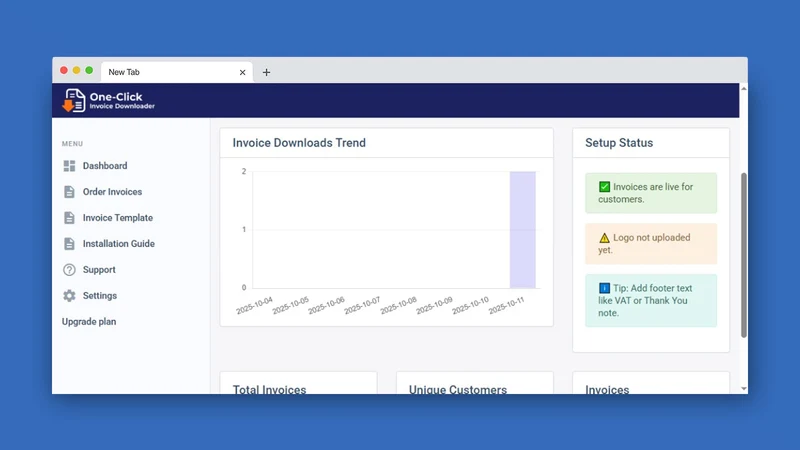Click the MENU sidebar label
800x450 pixels.
pos(72,144)
